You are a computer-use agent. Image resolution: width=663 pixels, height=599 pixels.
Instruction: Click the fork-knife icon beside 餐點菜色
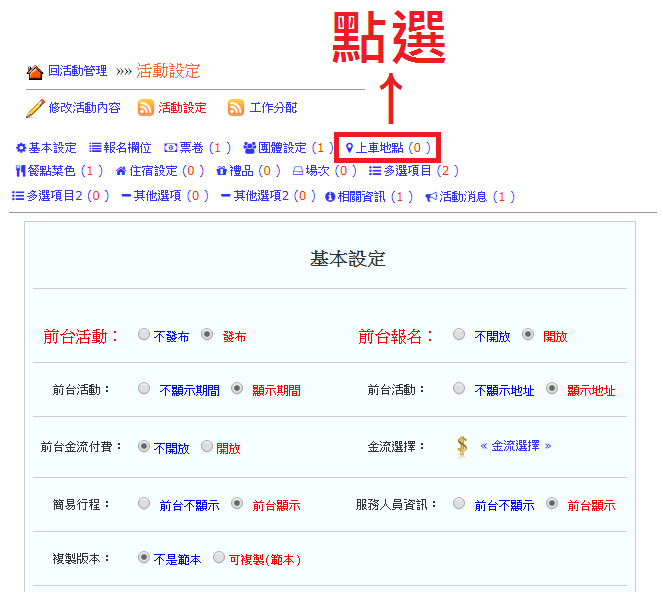click(21, 172)
